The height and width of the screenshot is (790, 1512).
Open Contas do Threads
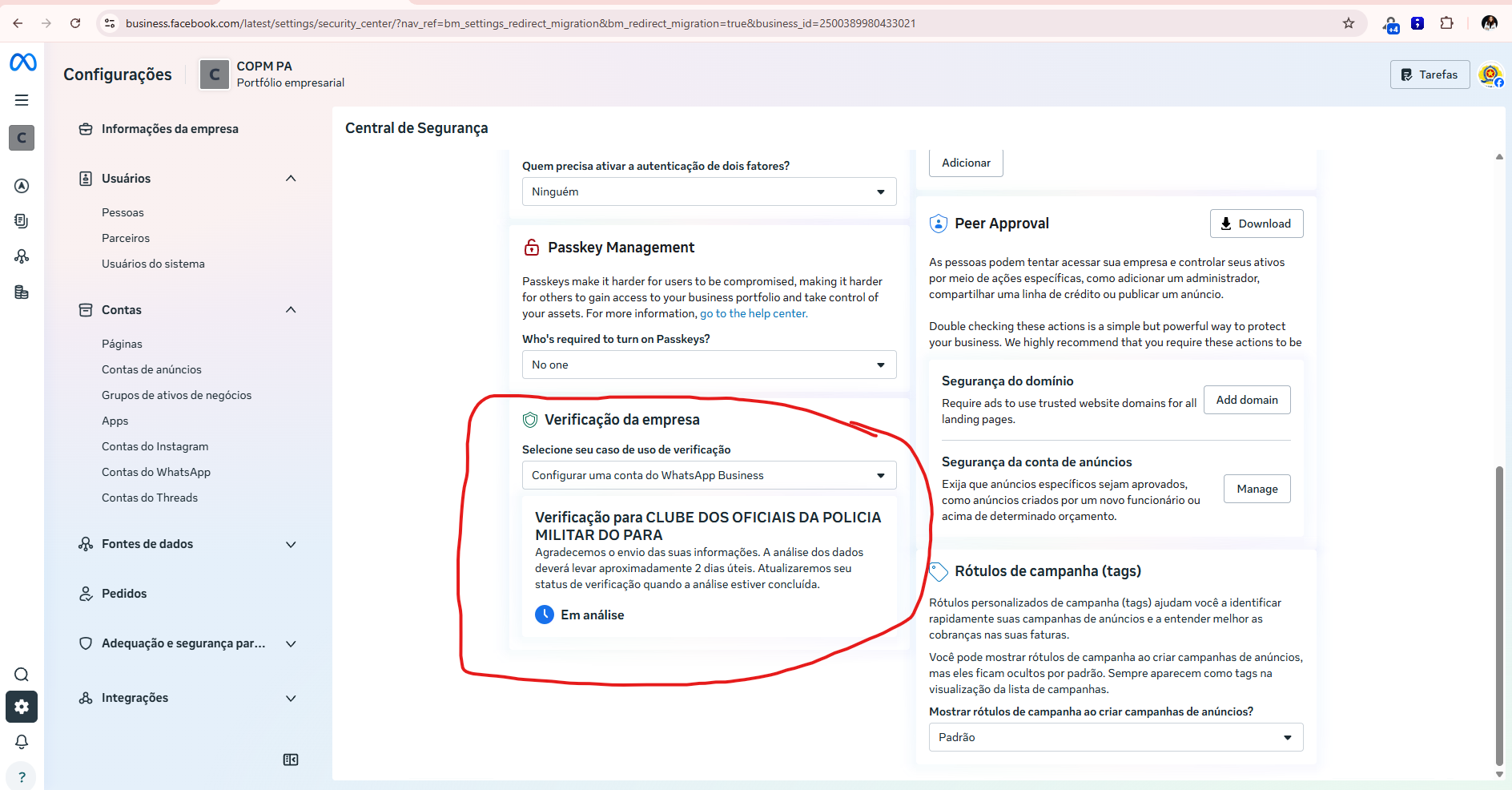tap(150, 498)
